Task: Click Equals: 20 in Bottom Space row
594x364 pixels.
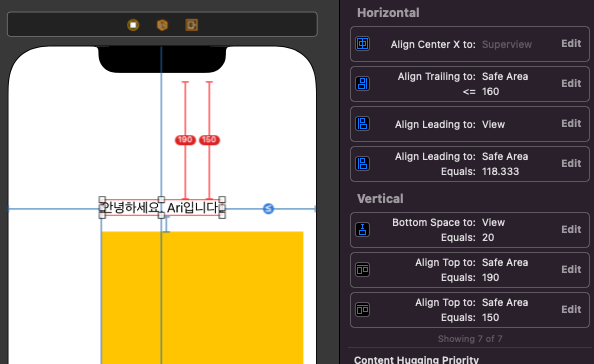Action: [x=467, y=237]
